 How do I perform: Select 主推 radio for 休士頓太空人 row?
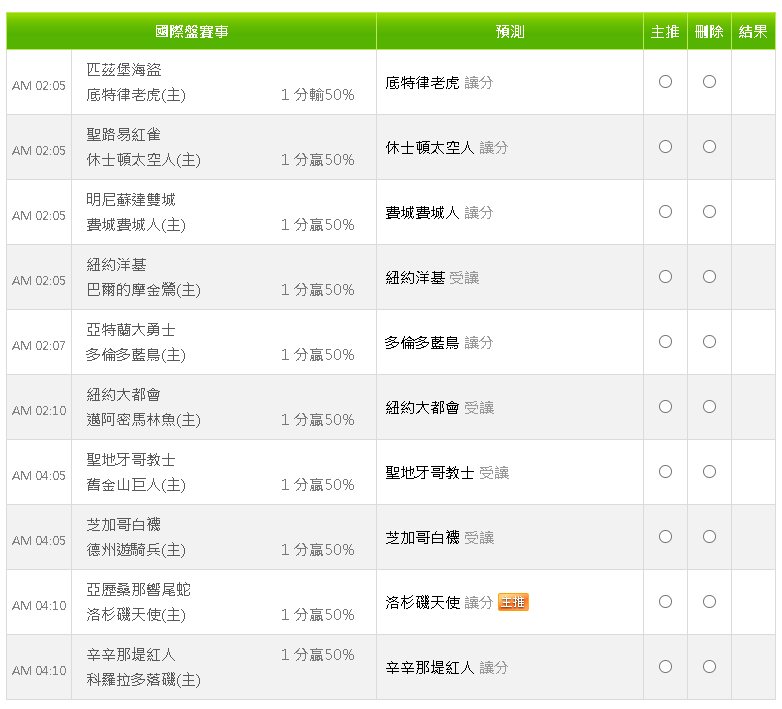click(665, 147)
